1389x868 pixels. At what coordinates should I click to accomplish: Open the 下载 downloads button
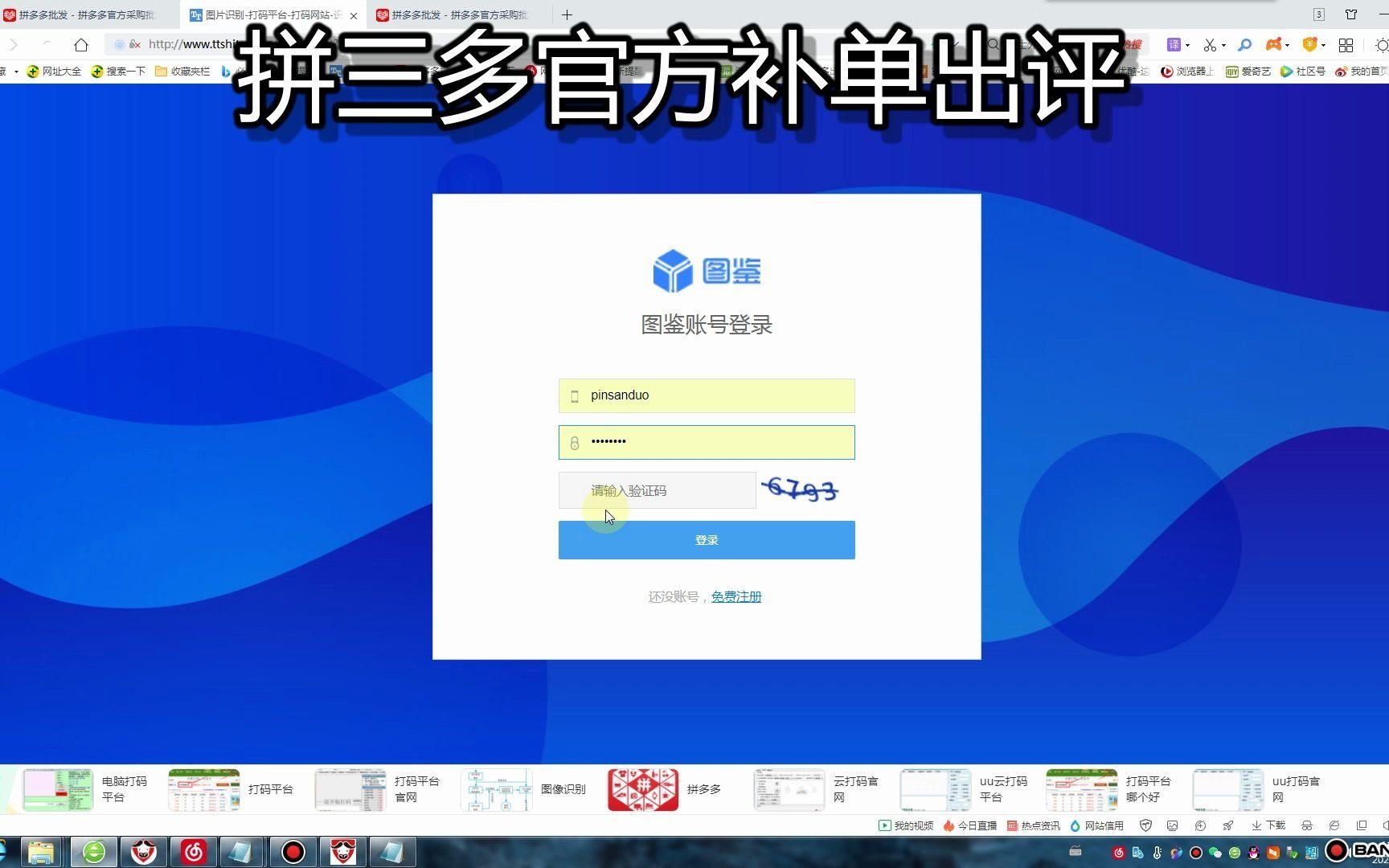(x=1268, y=825)
